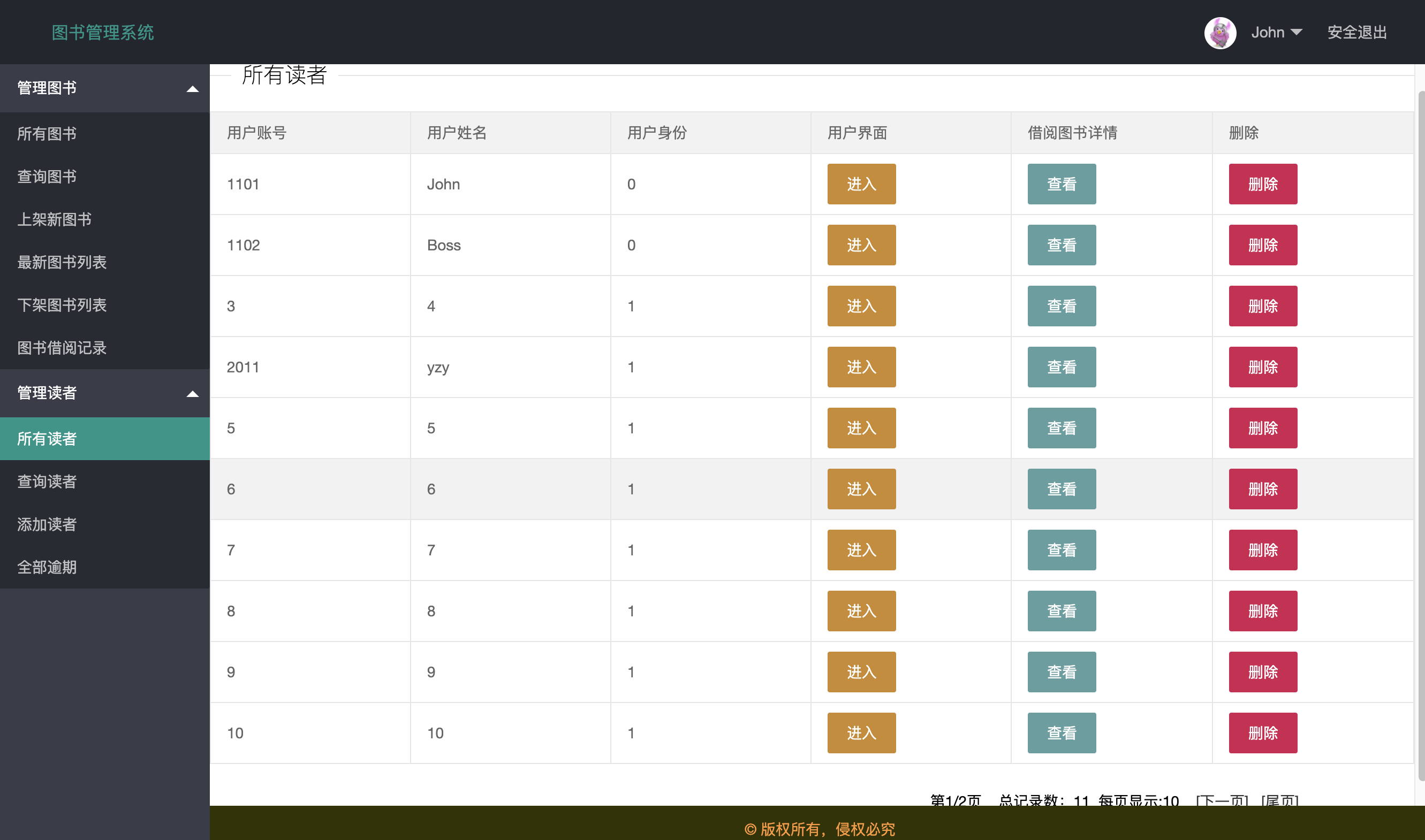Click the yzy name cell
The image size is (1425, 840).
click(x=511, y=367)
